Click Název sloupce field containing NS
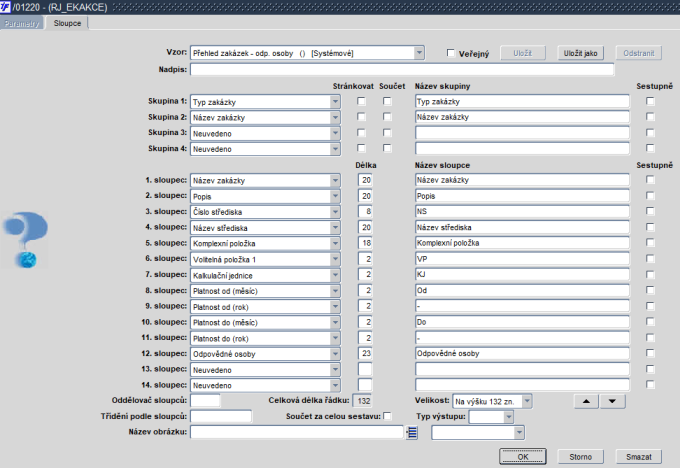680x468 pixels. tap(522, 211)
